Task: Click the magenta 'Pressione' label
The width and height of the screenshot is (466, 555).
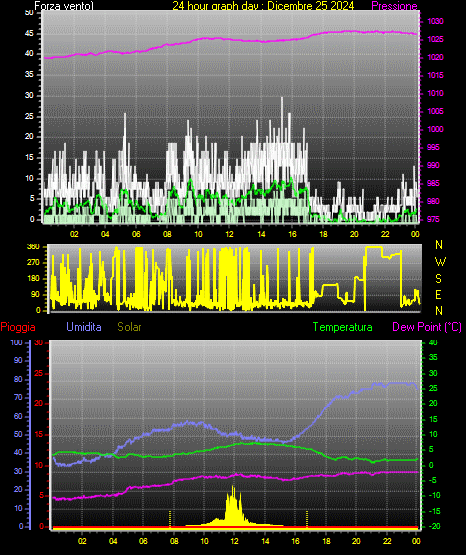Action: tap(394, 6)
